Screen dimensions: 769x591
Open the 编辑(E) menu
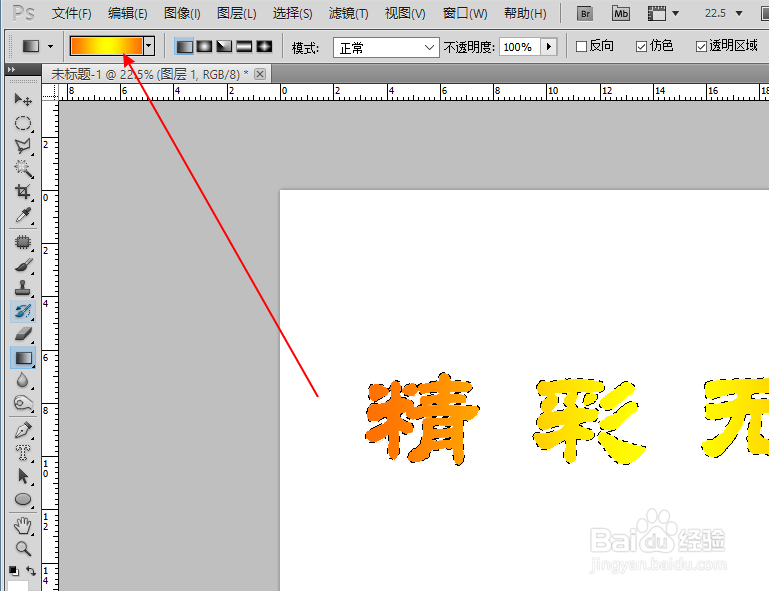pyautogui.click(x=128, y=13)
